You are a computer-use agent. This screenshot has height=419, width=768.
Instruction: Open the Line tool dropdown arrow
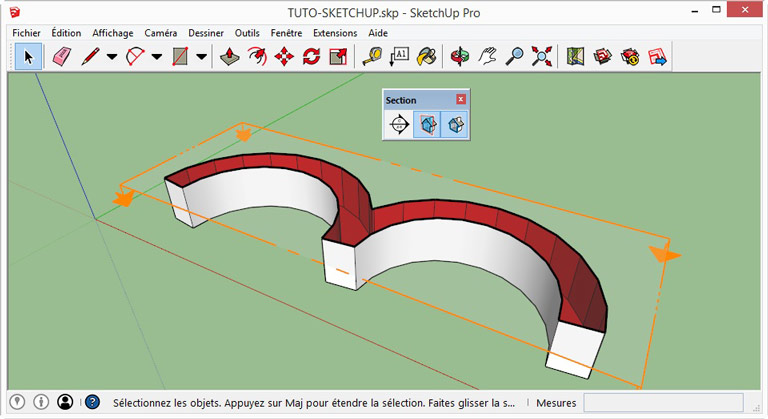tap(112, 57)
